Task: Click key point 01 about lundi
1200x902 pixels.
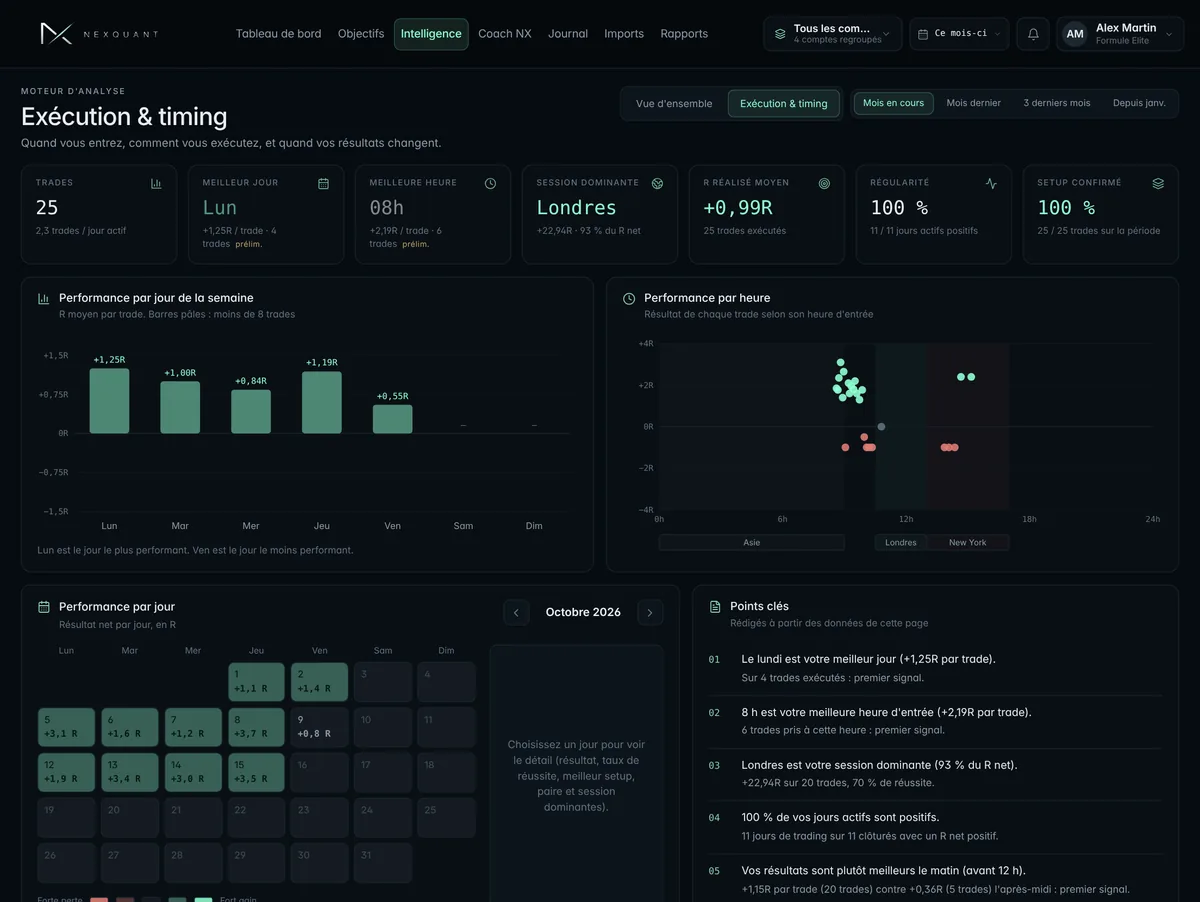Action: point(935,668)
